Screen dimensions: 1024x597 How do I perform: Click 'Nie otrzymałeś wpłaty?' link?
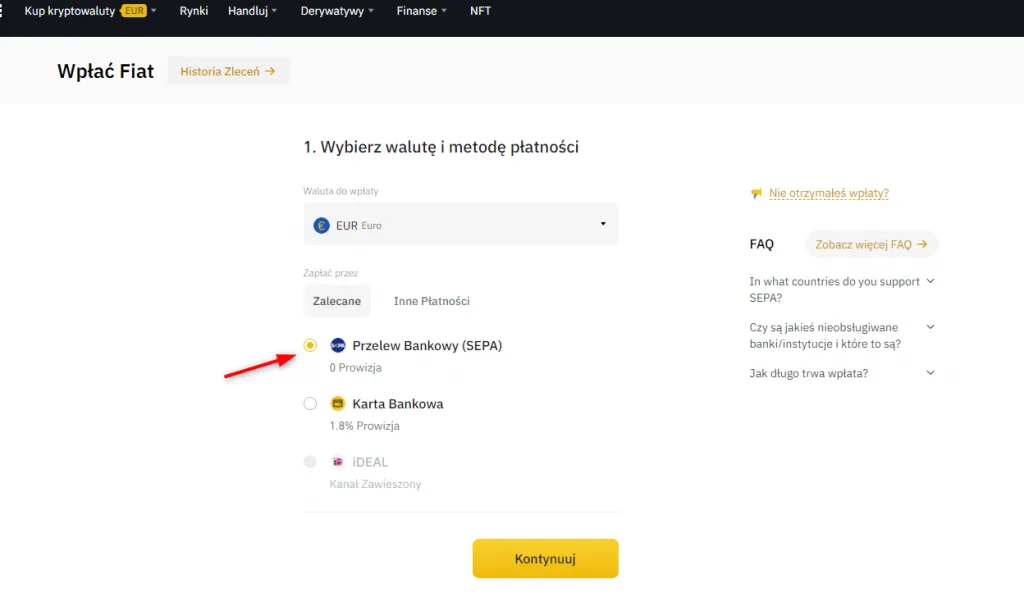coord(828,193)
